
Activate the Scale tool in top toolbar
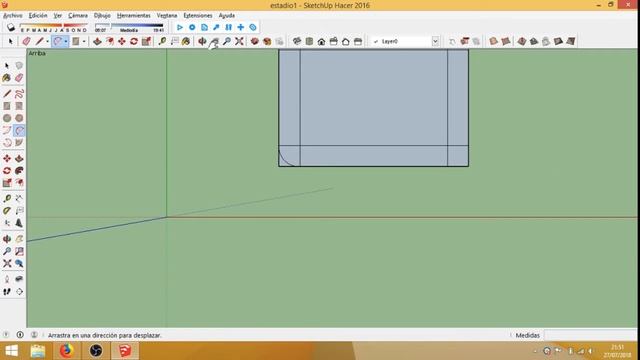pyautogui.click(x=146, y=41)
